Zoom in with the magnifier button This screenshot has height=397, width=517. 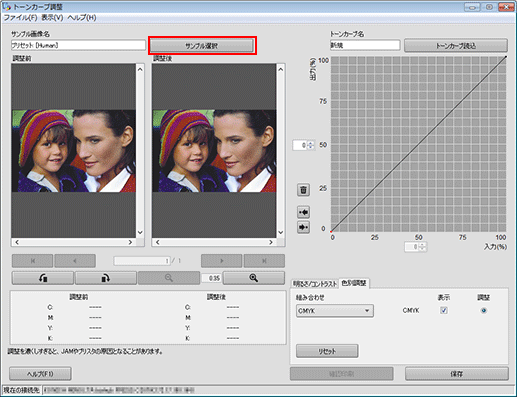point(254,278)
